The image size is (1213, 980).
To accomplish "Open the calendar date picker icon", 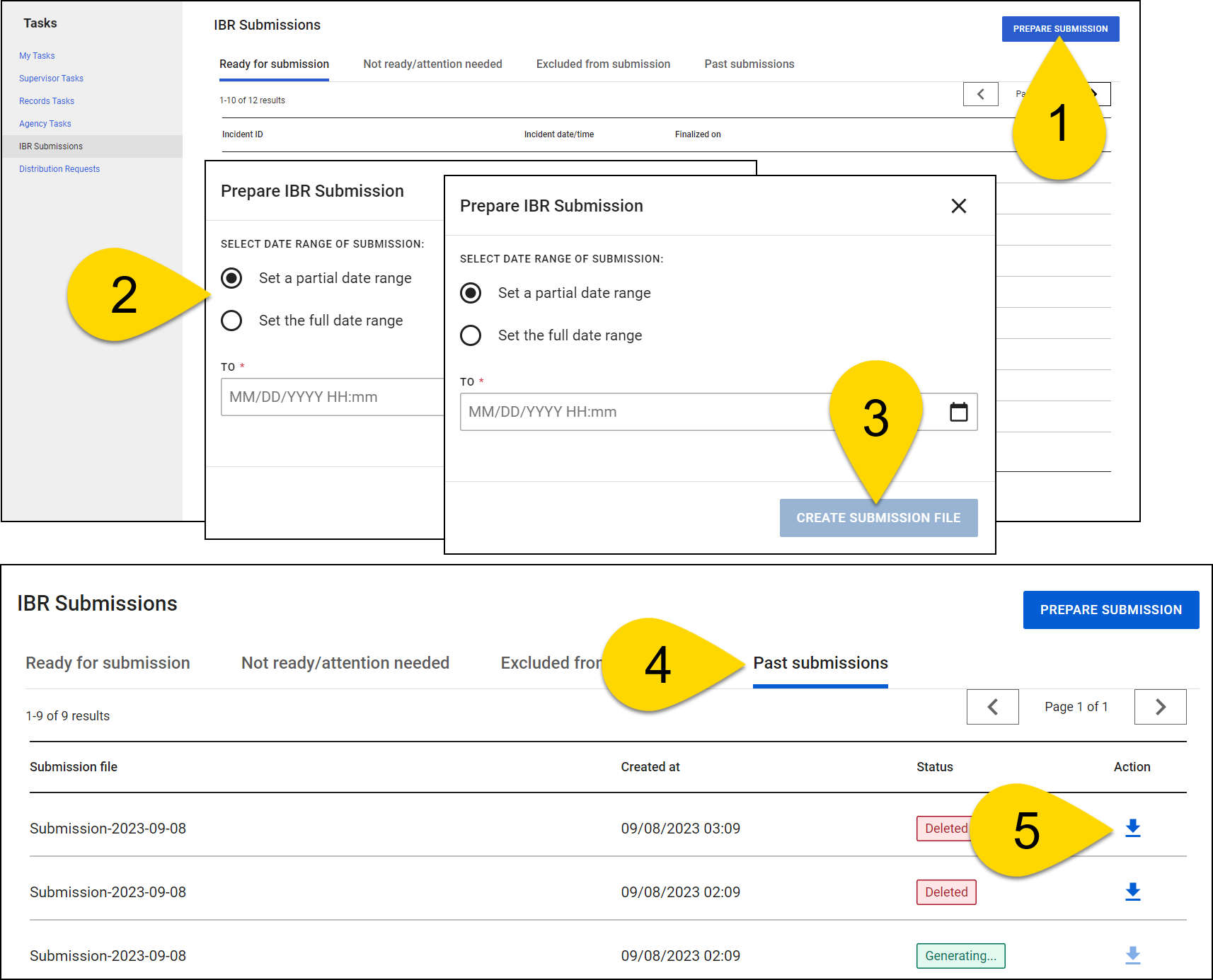I will (x=958, y=412).
